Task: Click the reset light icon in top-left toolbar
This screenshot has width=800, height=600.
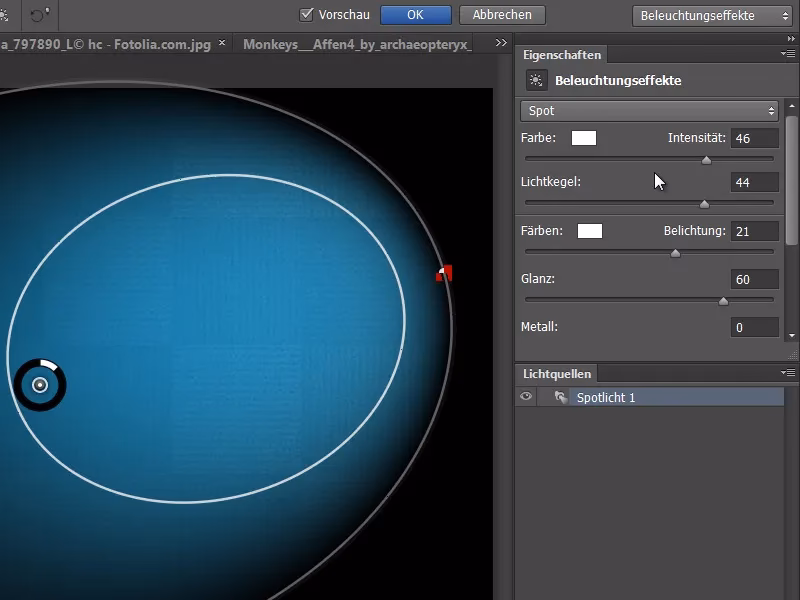Action: [40, 15]
